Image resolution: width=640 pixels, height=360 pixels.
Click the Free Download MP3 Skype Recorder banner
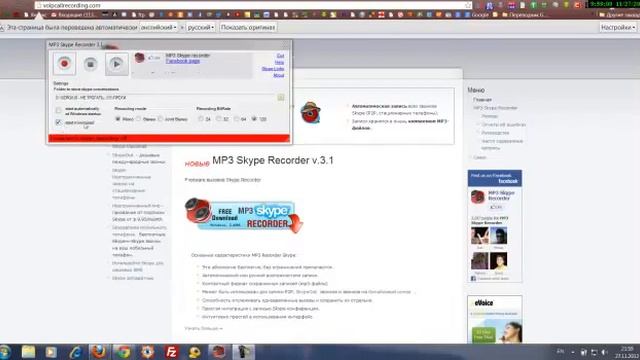pos(244,216)
